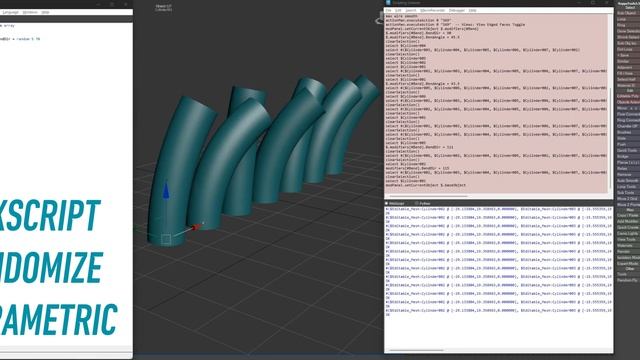
Task: Click the Auto Smooth button
Action: (628, 180)
